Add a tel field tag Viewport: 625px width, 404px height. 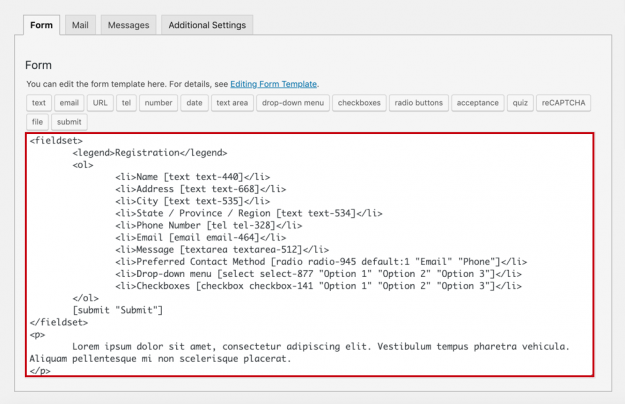point(127,102)
